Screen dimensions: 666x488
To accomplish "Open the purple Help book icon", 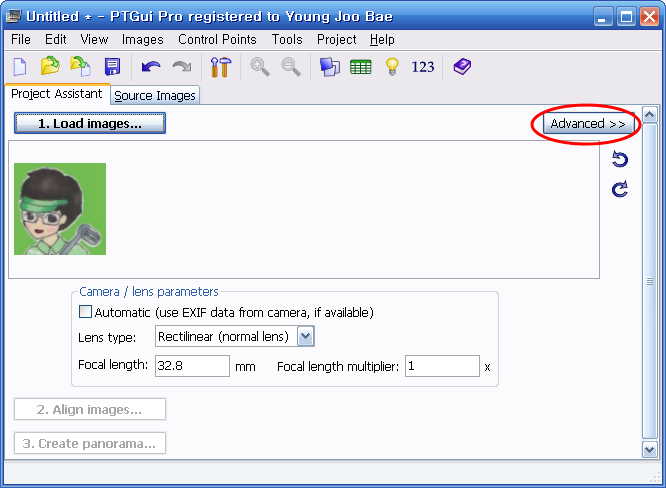I will [462, 67].
